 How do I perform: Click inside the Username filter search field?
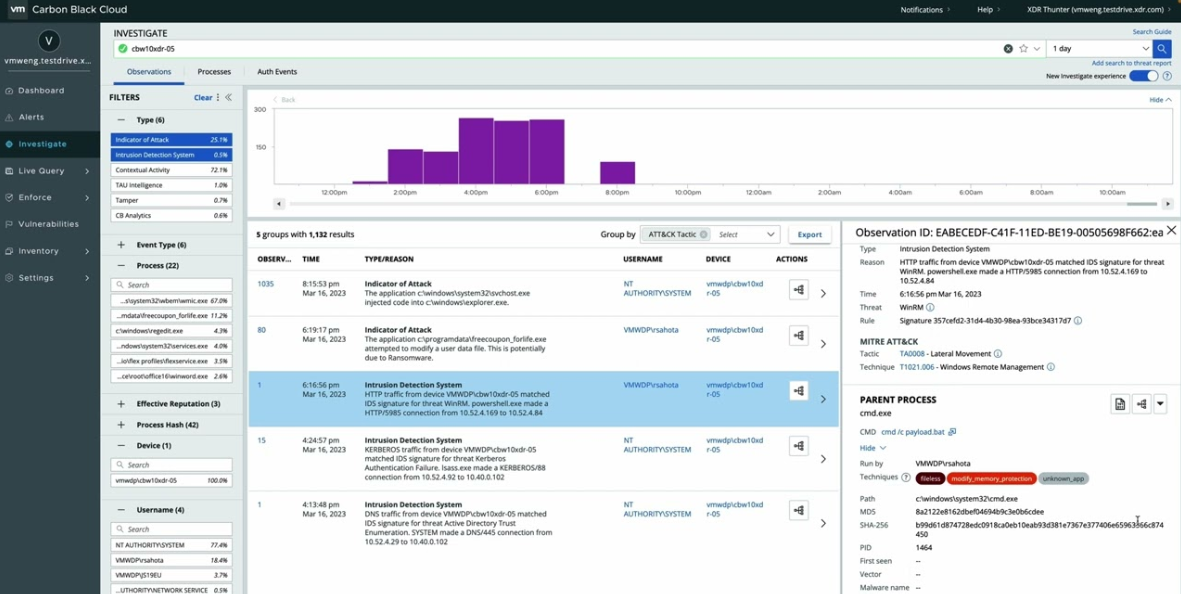pyautogui.click(x=173, y=529)
